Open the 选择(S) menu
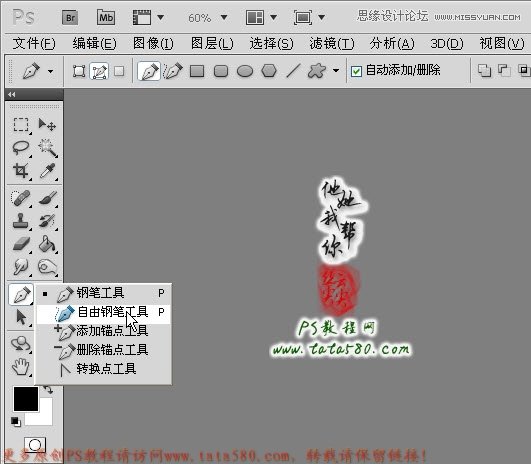 [x=271, y=44]
